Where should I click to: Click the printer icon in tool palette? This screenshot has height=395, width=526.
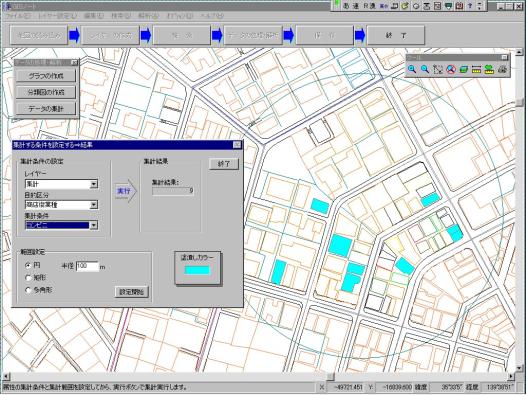click(x=502, y=69)
